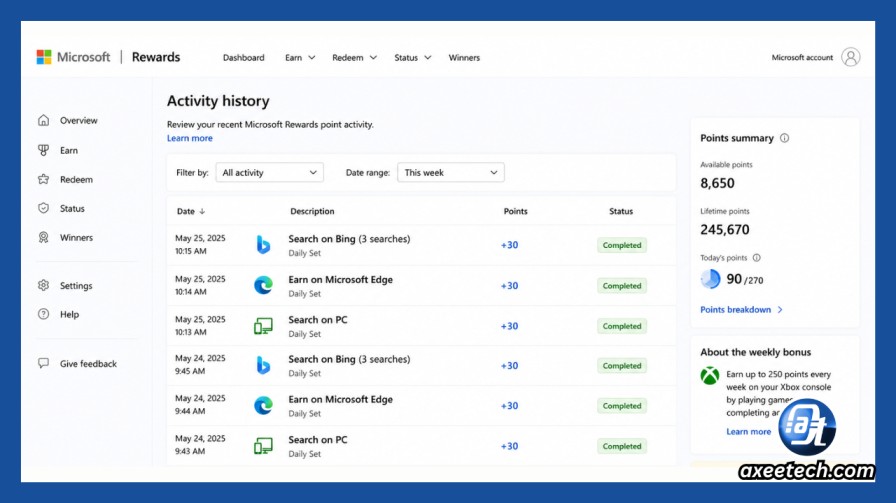Click the Xbox icon in weekly bonus card
This screenshot has width=896, height=503.
point(710,376)
